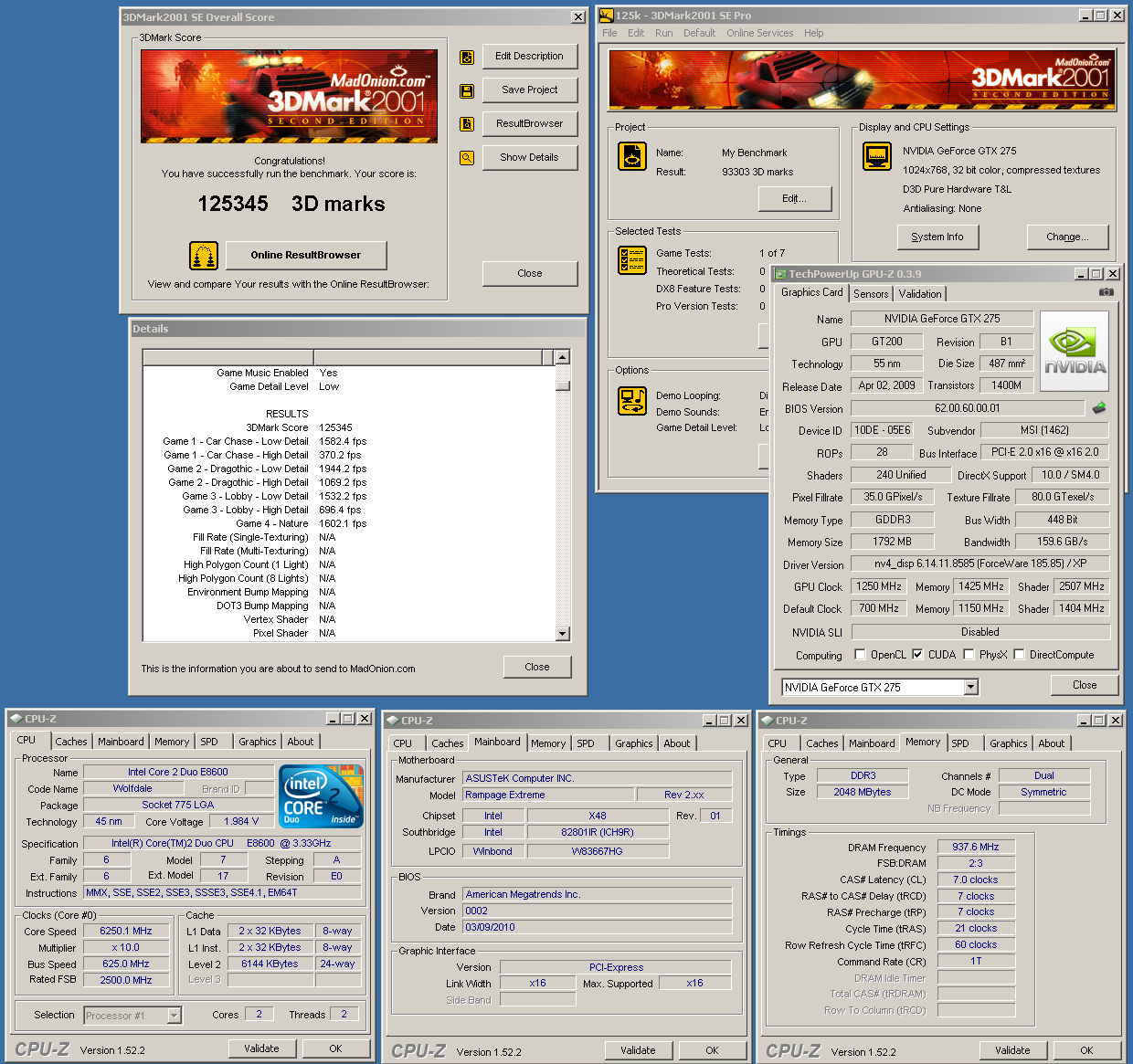
Task: Click Close in the GPU-Z window
Action: click(x=1085, y=685)
